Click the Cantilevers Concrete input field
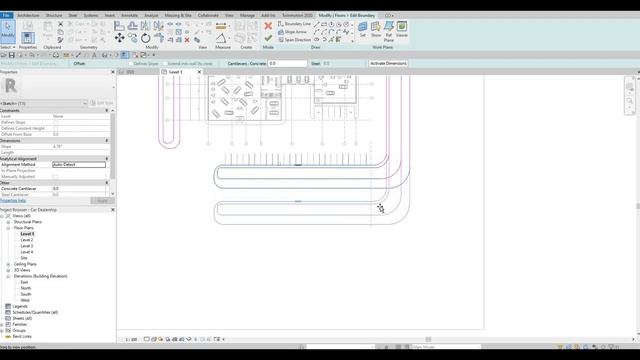Viewport: 640px width, 360px height. coord(287,64)
